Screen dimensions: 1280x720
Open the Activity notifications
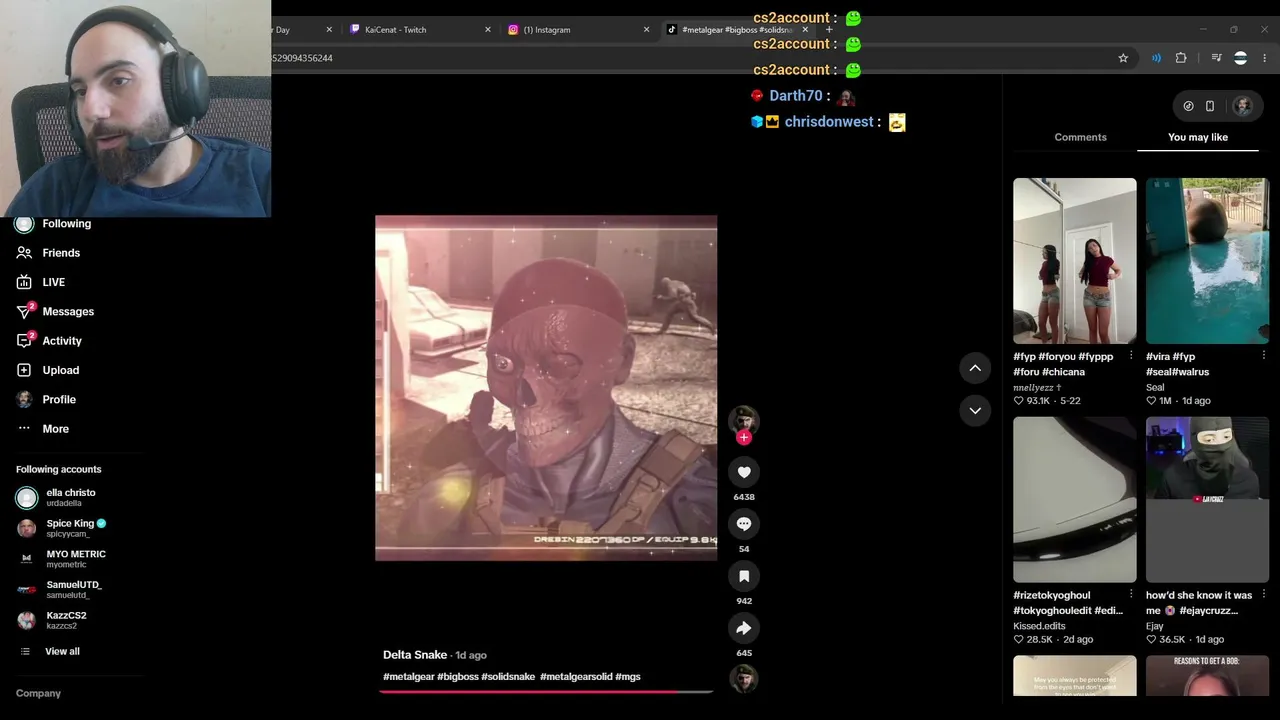(x=61, y=341)
